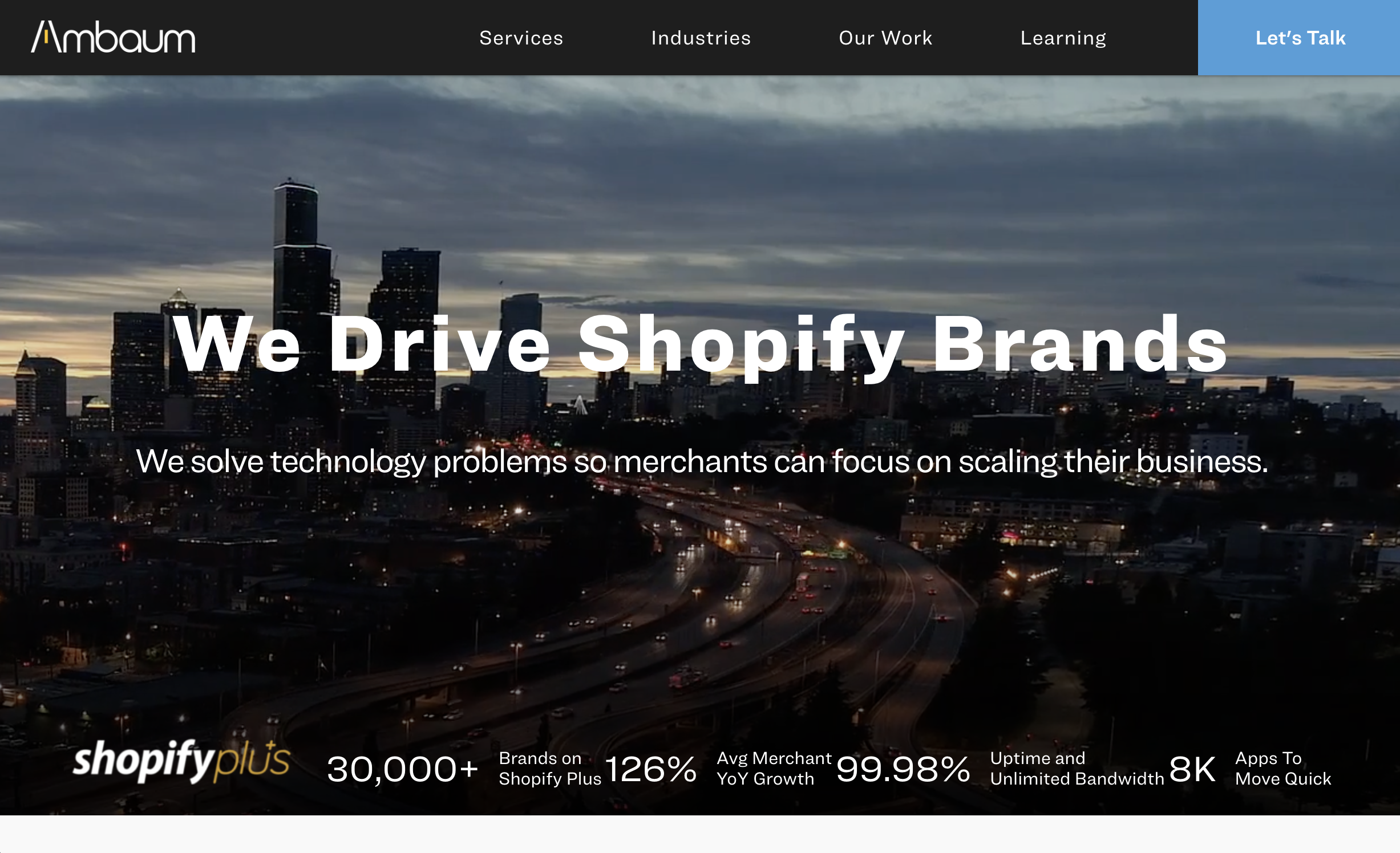Go to Our Work page

(885, 38)
